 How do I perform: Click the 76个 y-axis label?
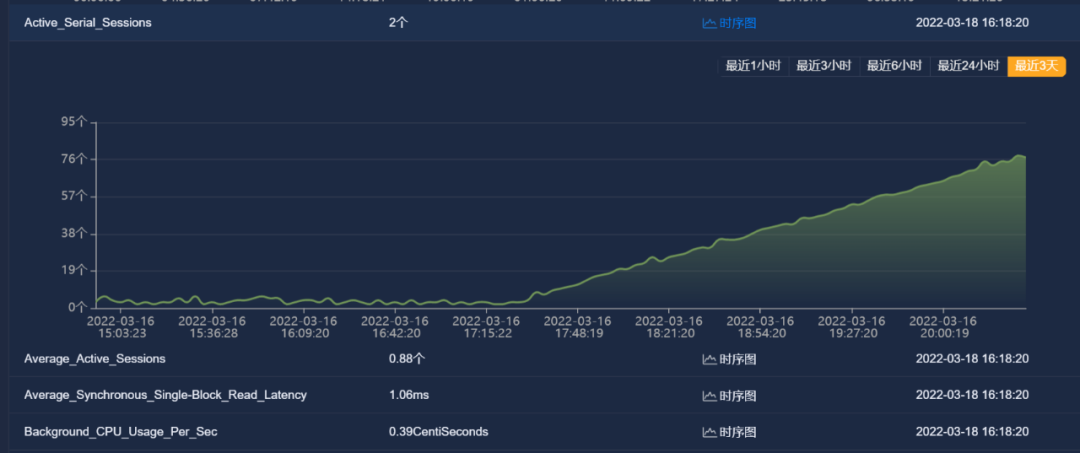point(74,159)
